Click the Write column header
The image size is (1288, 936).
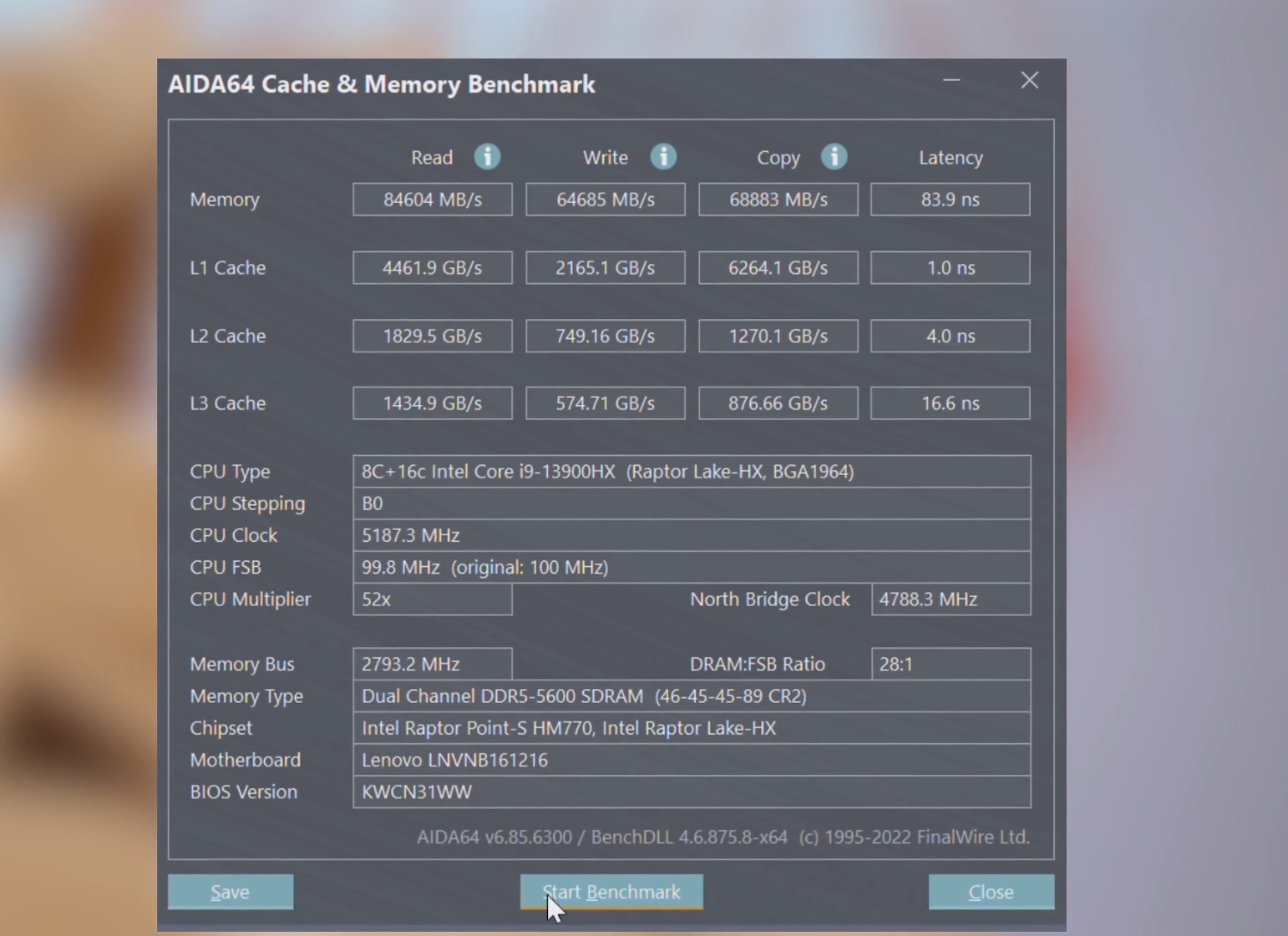point(606,158)
